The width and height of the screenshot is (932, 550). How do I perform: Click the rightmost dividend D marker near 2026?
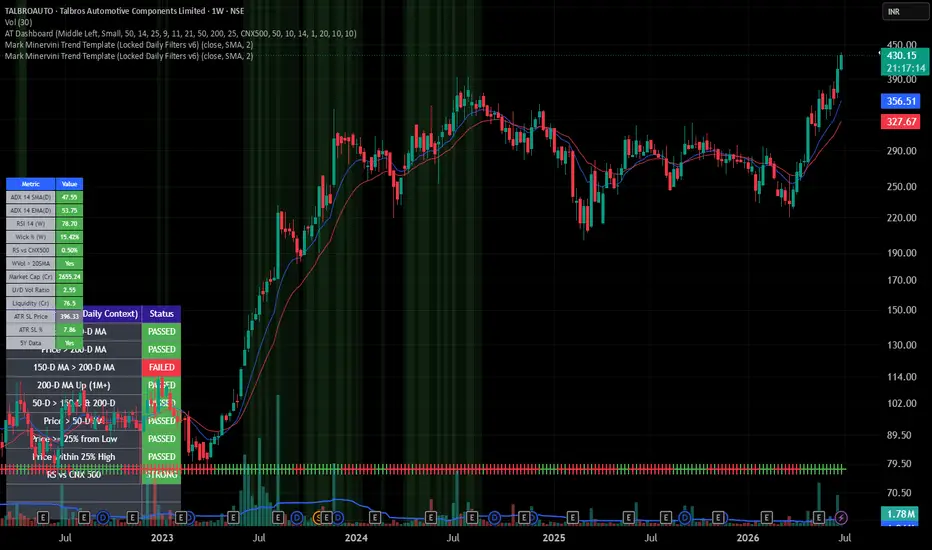click(x=685, y=518)
